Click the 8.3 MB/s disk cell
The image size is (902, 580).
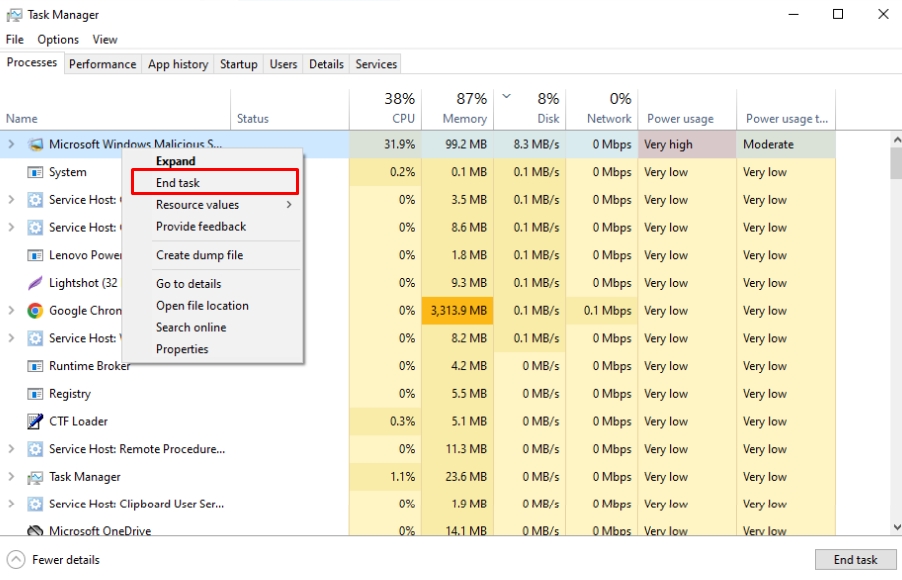pyautogui.click(x=530, y=144)
